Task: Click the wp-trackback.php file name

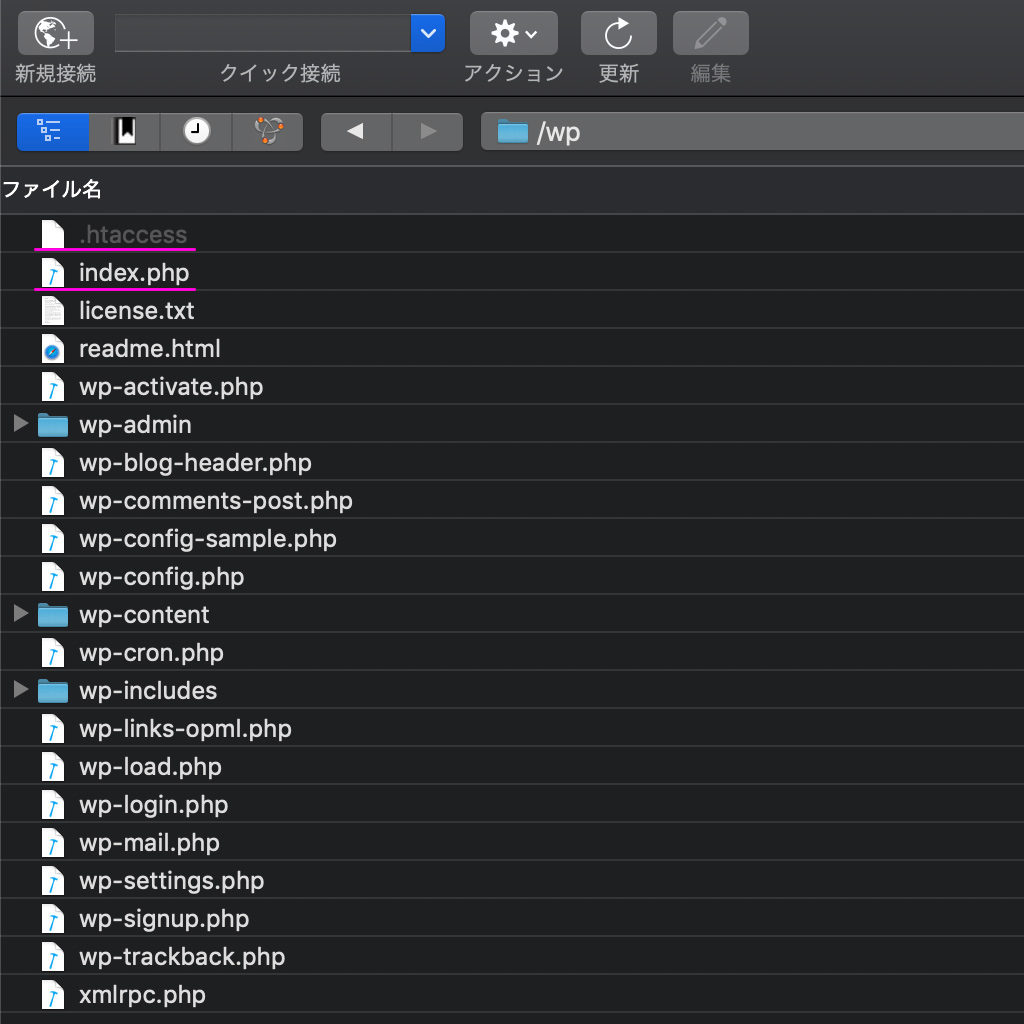Action: coord(182,957)
